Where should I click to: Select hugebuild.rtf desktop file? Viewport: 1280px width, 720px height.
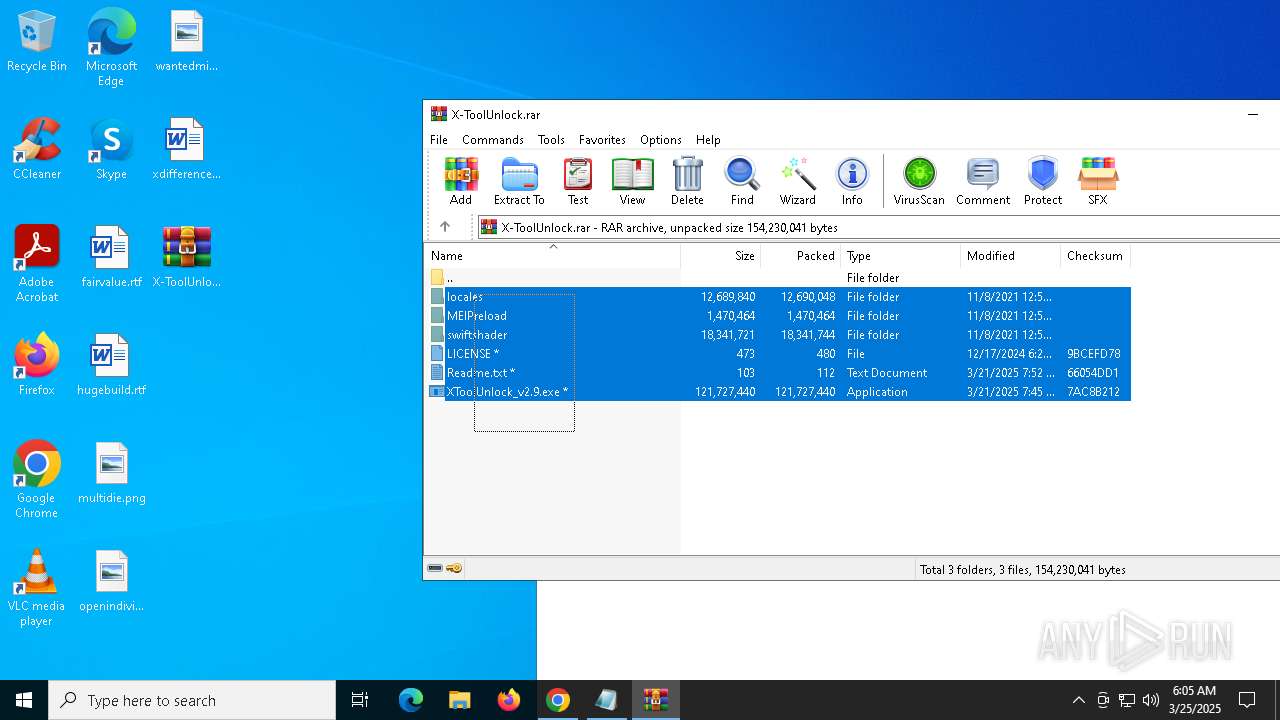[111, 365]
